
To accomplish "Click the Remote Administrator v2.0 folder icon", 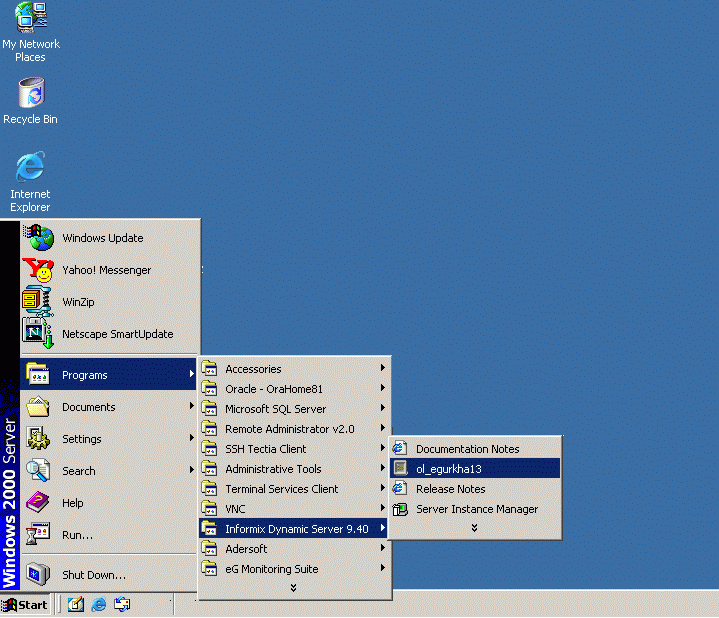I will 209,428.
